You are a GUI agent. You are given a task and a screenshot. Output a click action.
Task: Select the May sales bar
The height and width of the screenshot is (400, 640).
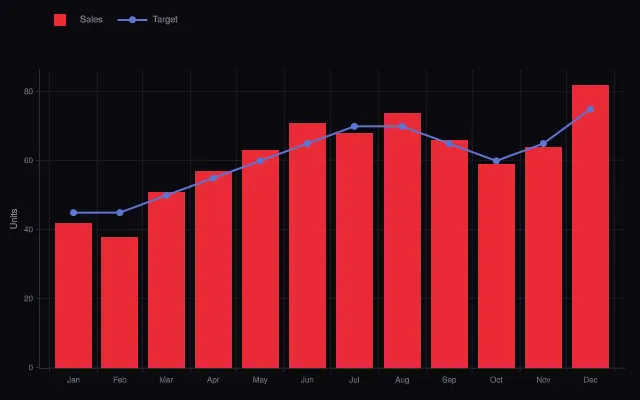pyautogui.click(x=260, y=259)
